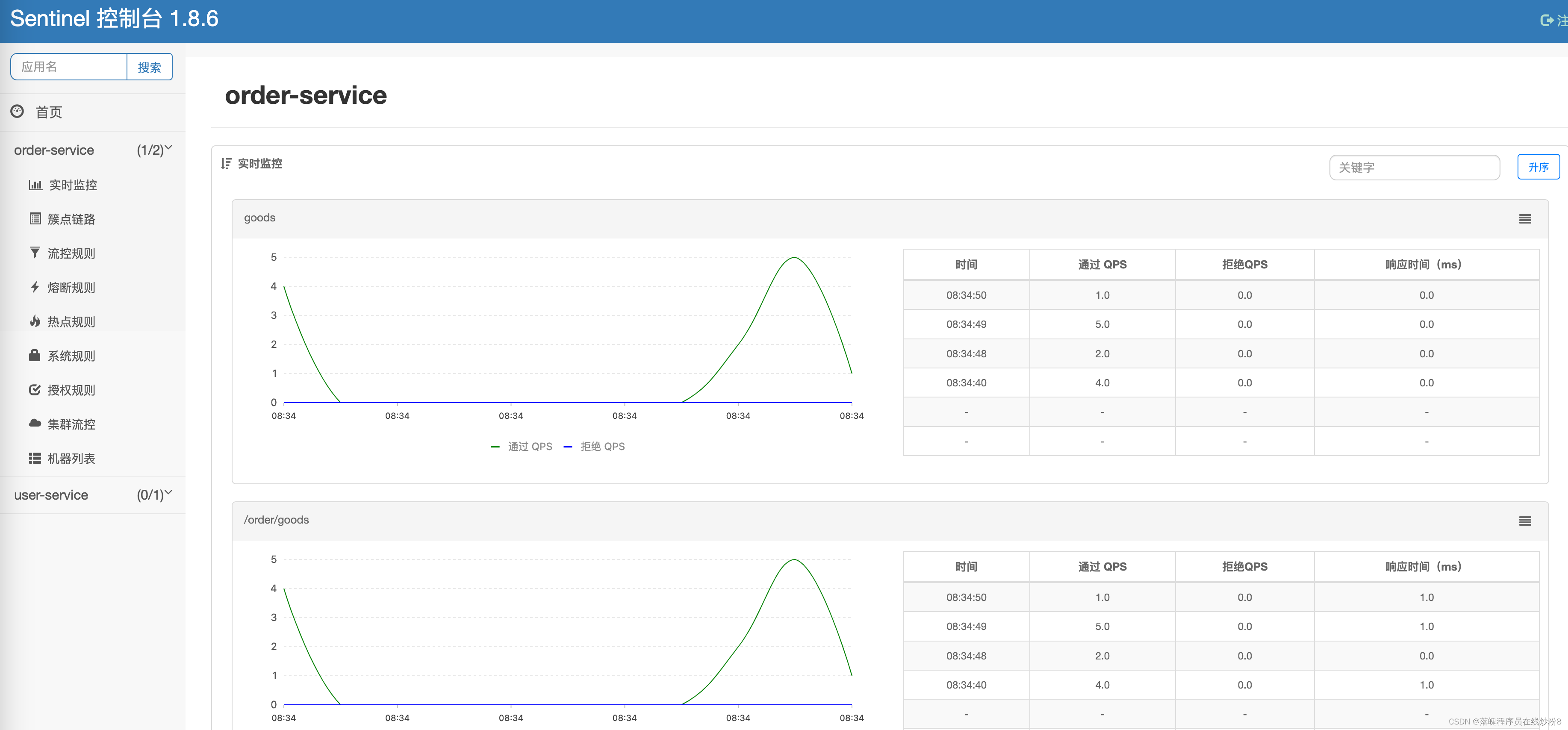The height and width of the screenshot is (730, 1568).
Task: Open 集群流控 menu item
Action: pyautogui.click(x=72, y=424)
